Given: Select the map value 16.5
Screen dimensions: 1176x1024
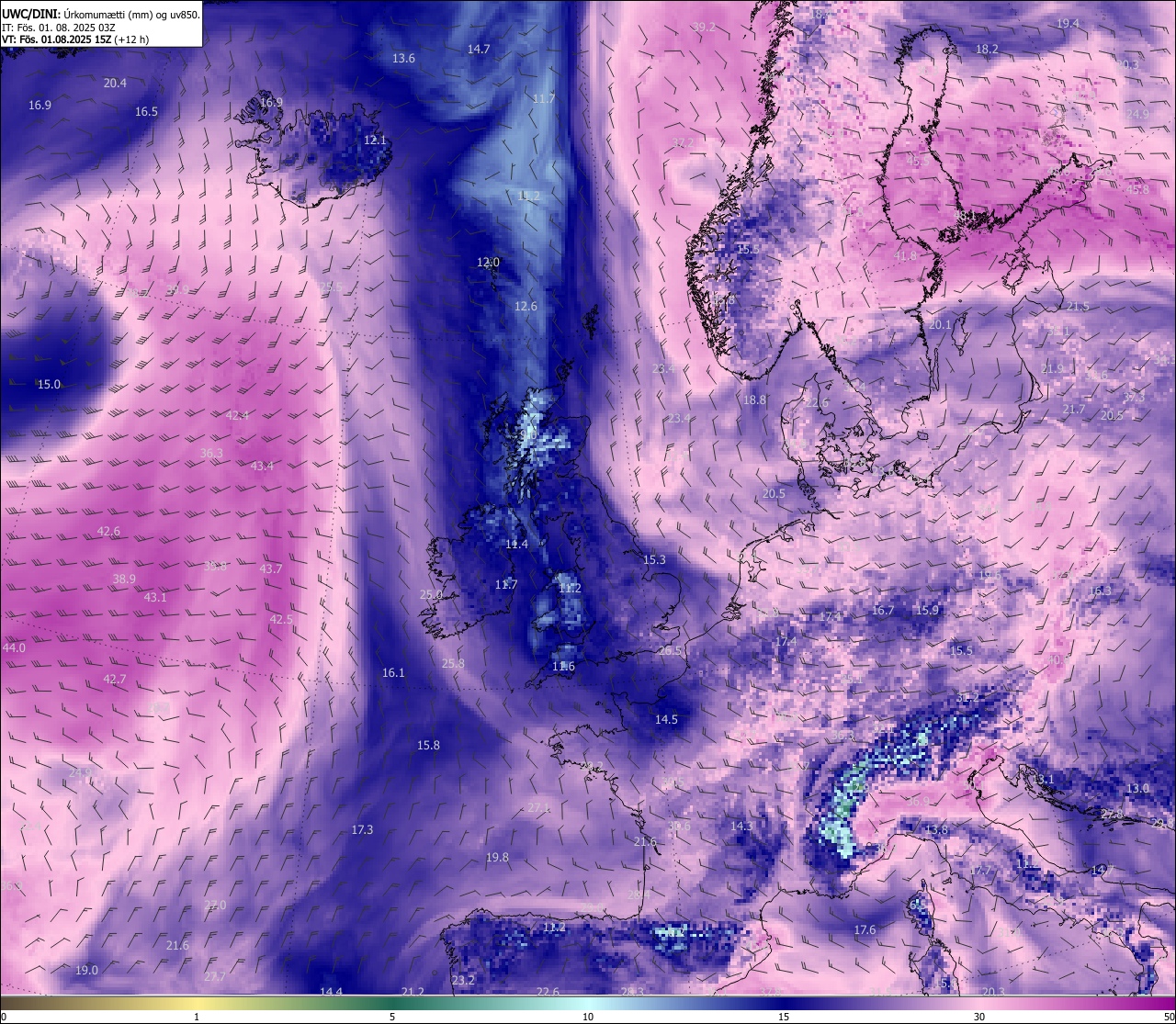Looking at the screenshot, I should point(146,111).
